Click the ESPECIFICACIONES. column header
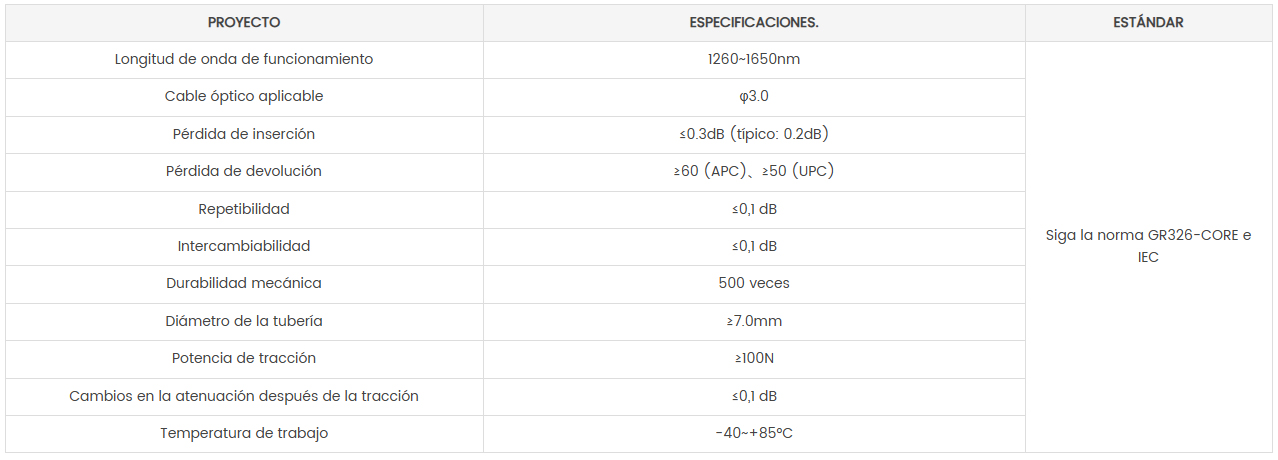 click(x=754, y=22)
